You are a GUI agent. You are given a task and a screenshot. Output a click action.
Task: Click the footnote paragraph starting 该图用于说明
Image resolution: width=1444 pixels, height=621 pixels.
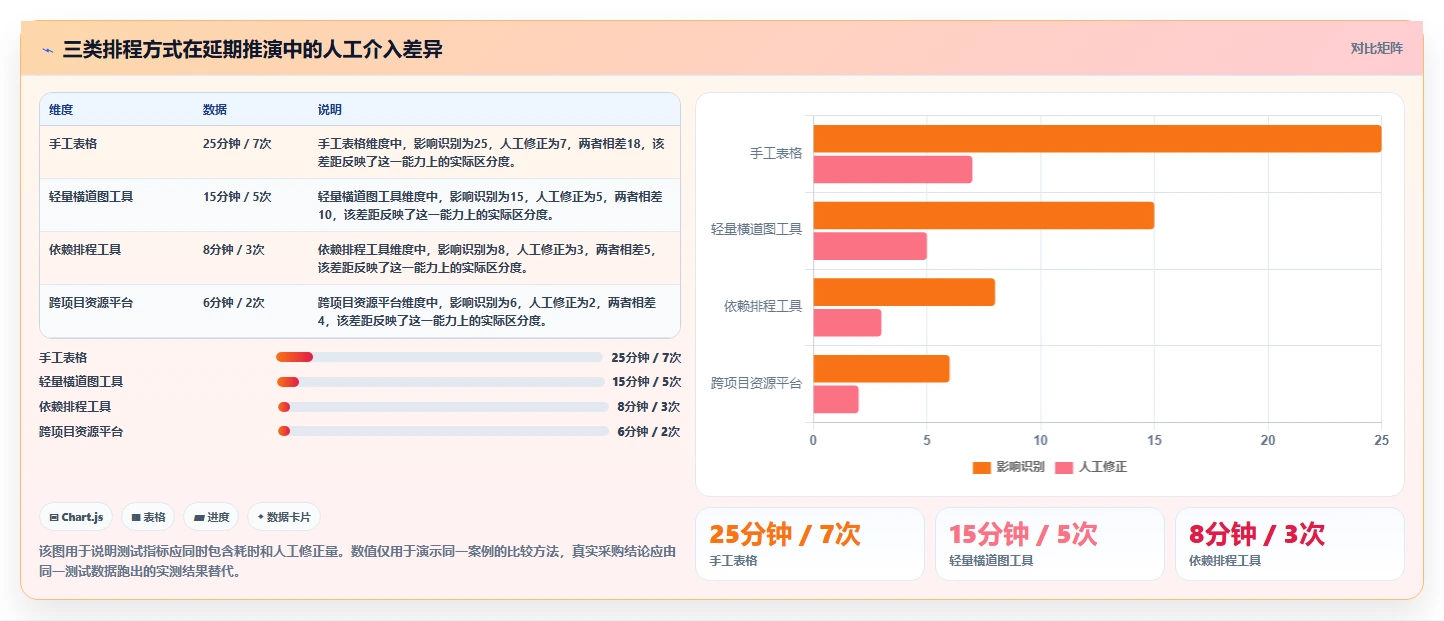tap(358, 561)
